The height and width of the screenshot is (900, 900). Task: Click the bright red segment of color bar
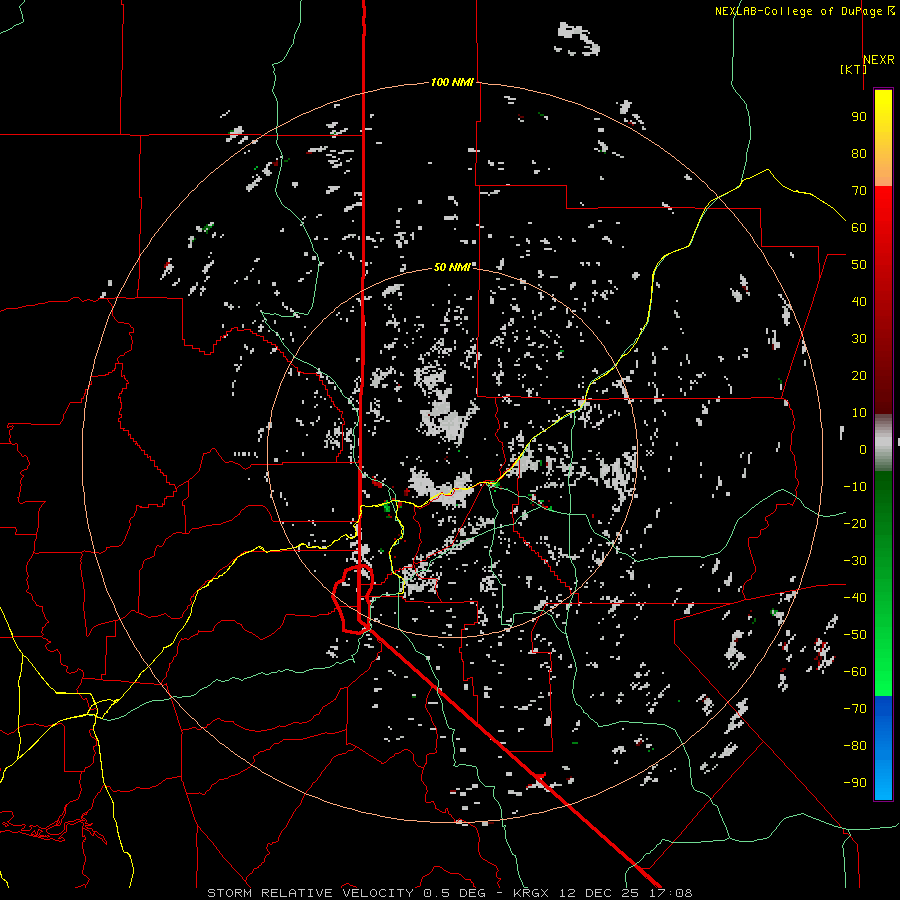(883, 210)
